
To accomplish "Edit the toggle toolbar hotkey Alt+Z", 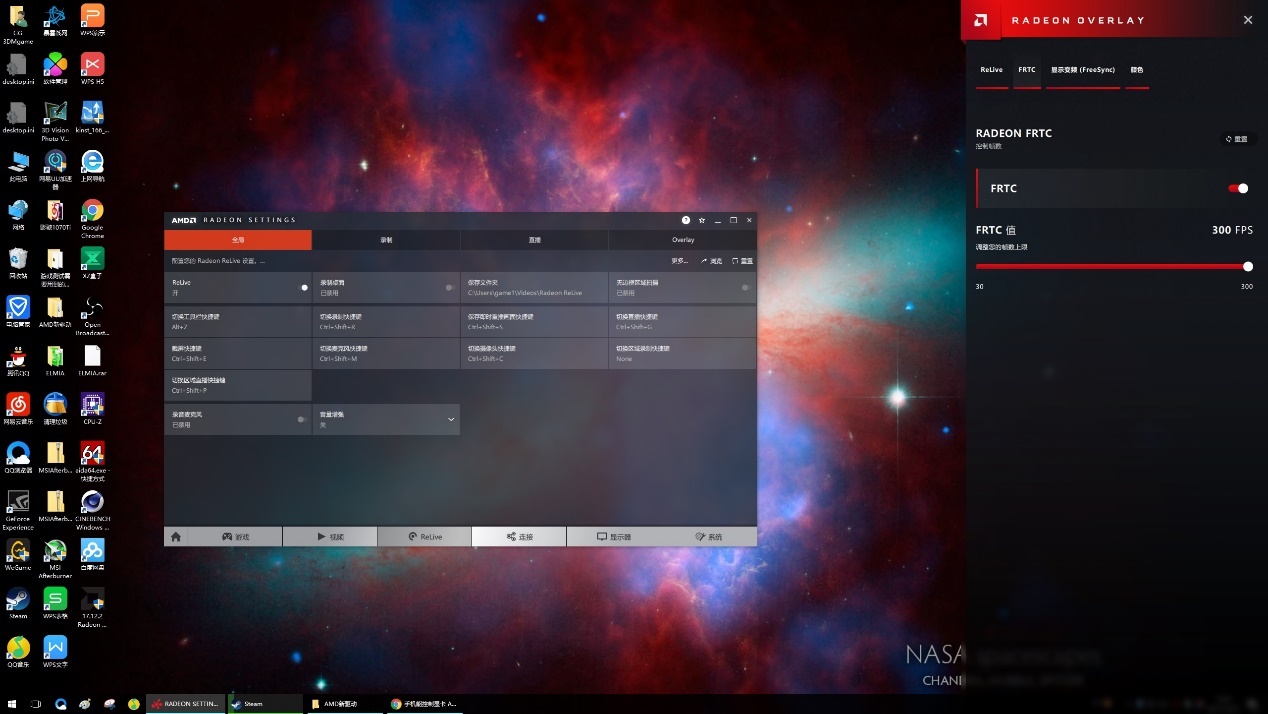I will click(238, 321).
